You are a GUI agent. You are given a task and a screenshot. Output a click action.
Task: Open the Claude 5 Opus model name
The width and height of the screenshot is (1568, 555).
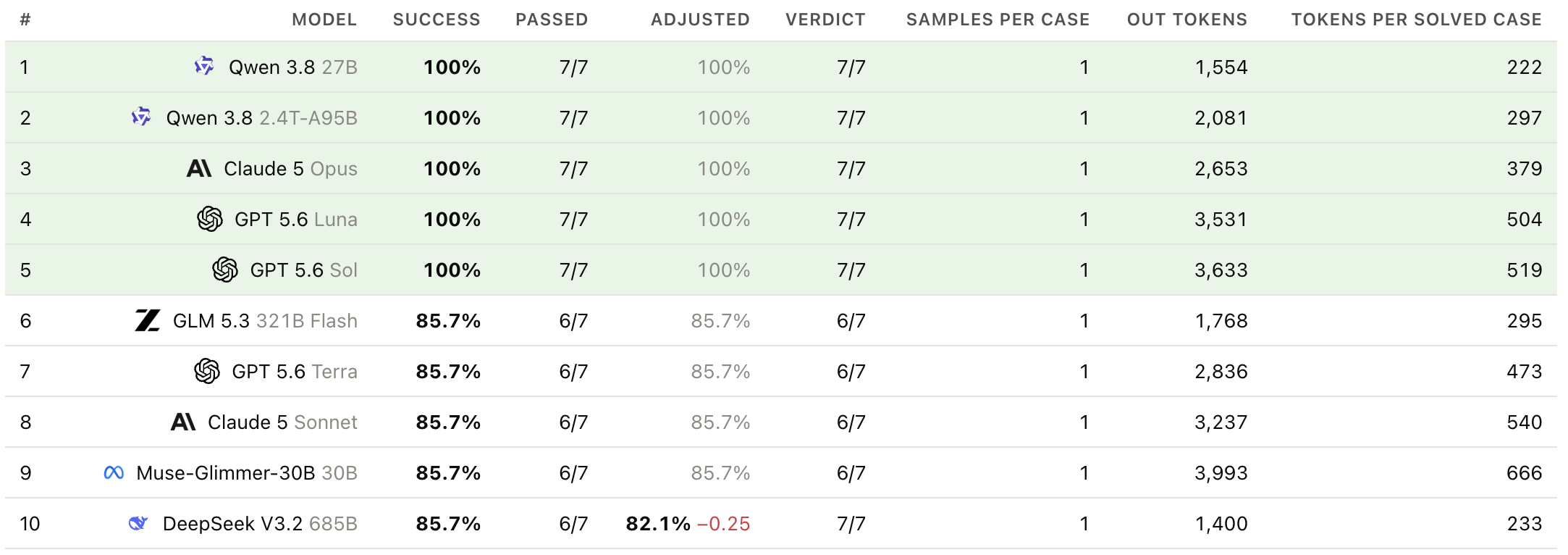[290, 168]
